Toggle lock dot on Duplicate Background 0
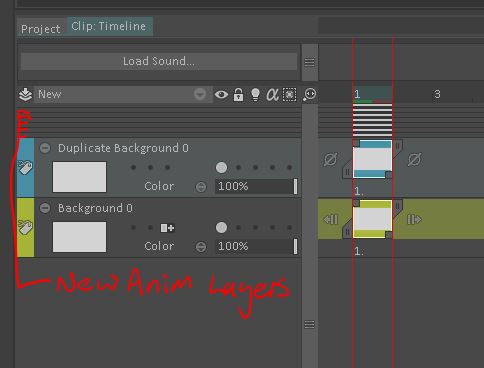The image size is (484, 368). pos(238,167)
